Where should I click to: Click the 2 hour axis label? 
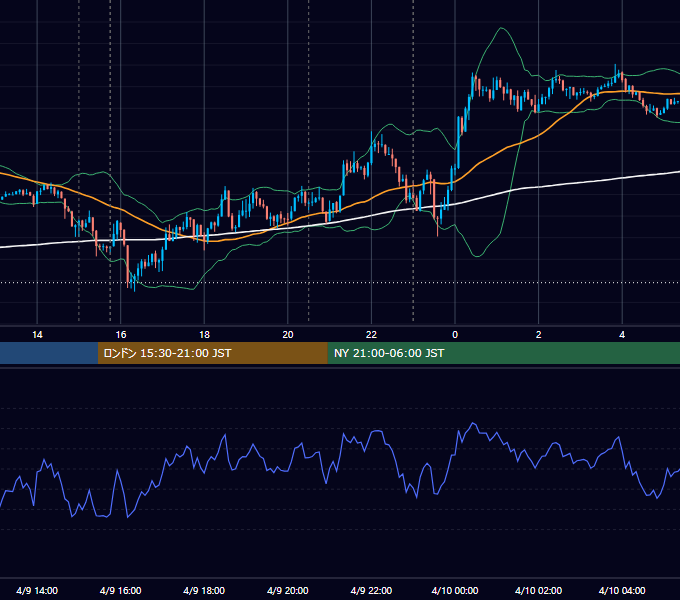(x=539, y=335)
